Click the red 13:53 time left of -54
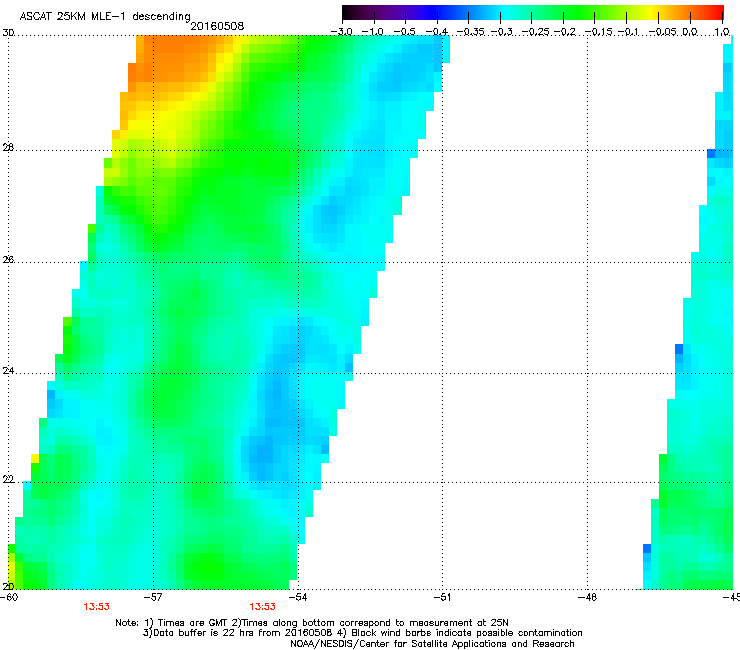 pyautogui.click(x=262, y=607)
